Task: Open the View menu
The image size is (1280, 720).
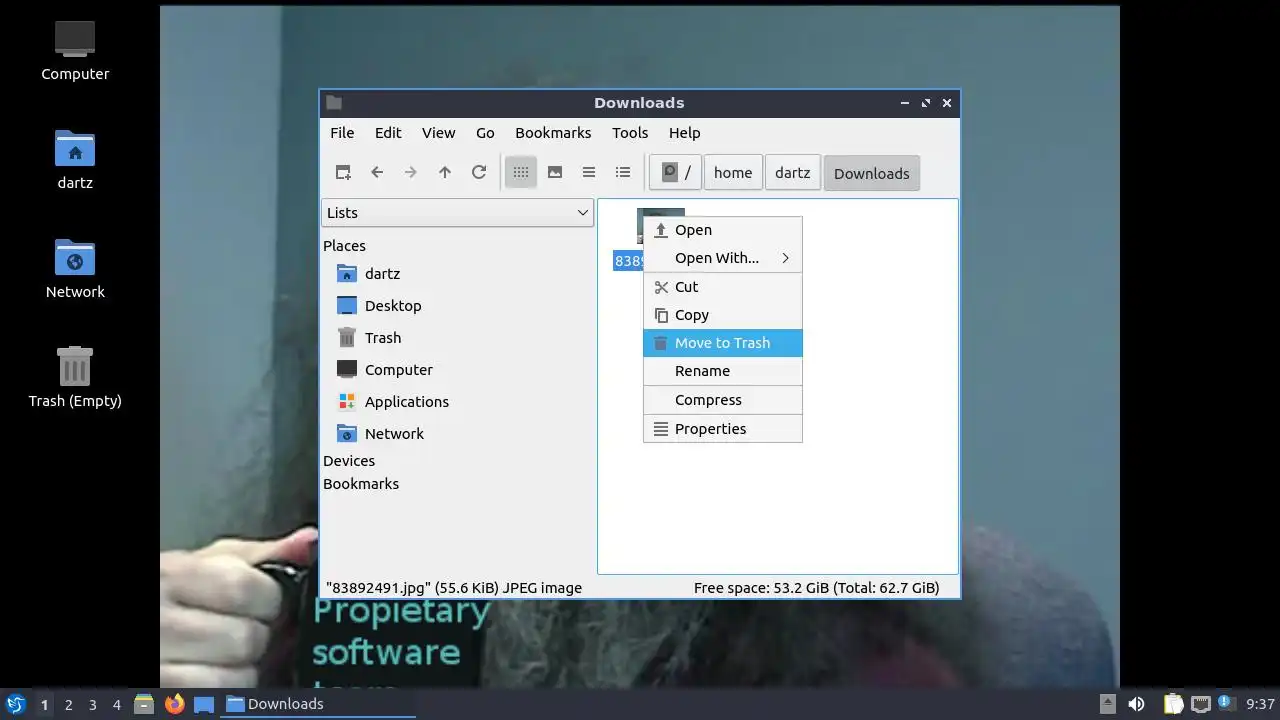Action: click(438, 133)
